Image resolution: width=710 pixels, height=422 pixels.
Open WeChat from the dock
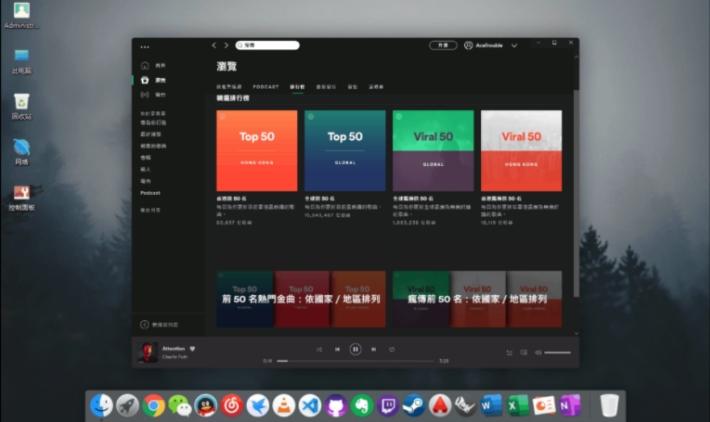tap(180, 405)
